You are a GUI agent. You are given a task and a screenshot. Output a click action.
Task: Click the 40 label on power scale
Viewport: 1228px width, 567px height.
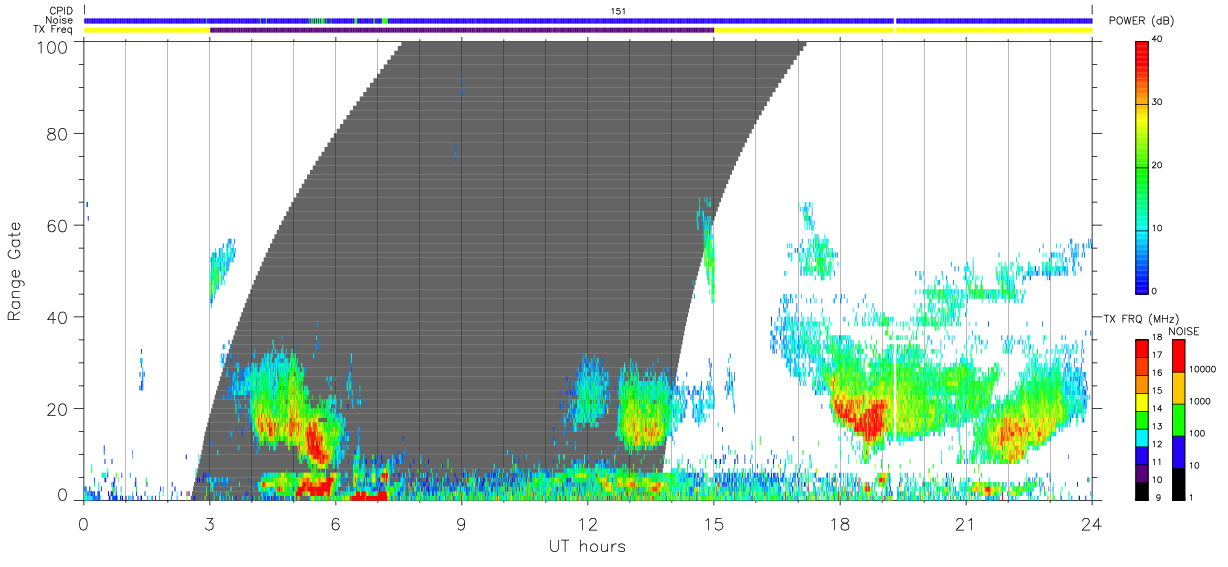(1157, 40)
